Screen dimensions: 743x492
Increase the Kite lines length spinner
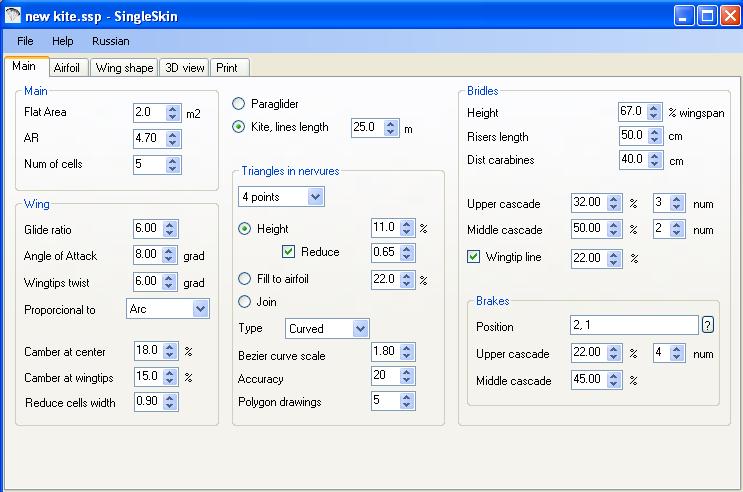pyautogui.click(x=392, y=124)
